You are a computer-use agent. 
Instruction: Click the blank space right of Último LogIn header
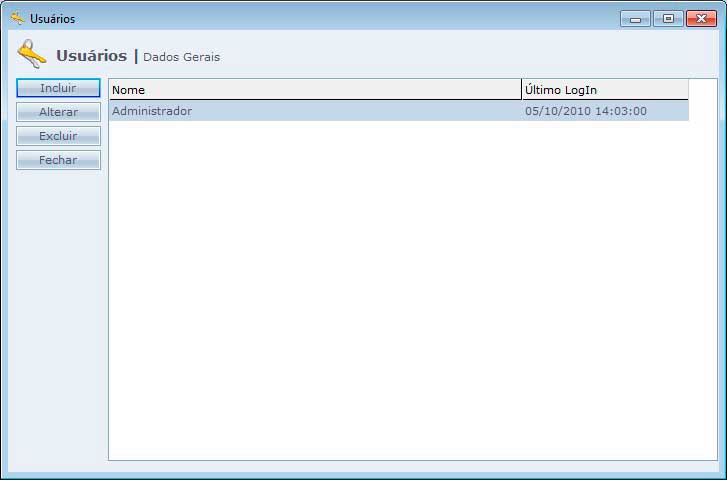click(x=702, y=90)
